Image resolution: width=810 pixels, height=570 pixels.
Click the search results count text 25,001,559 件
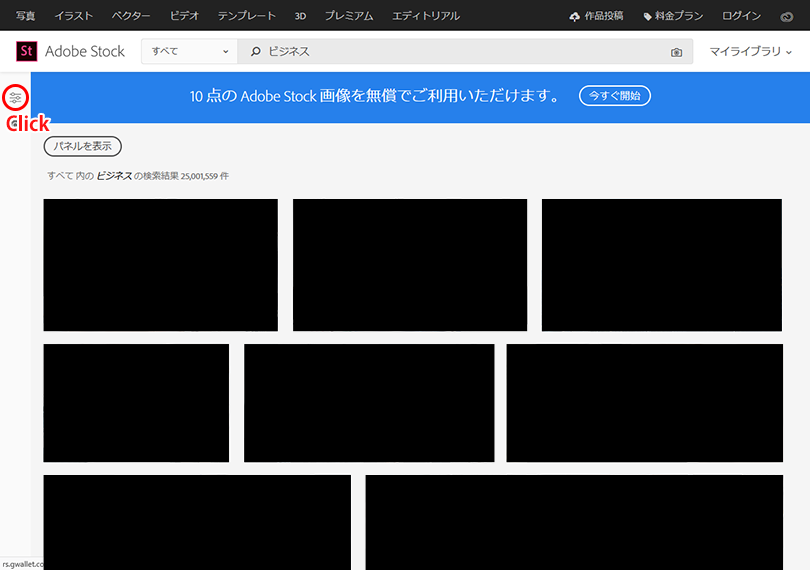coord(205,176)
